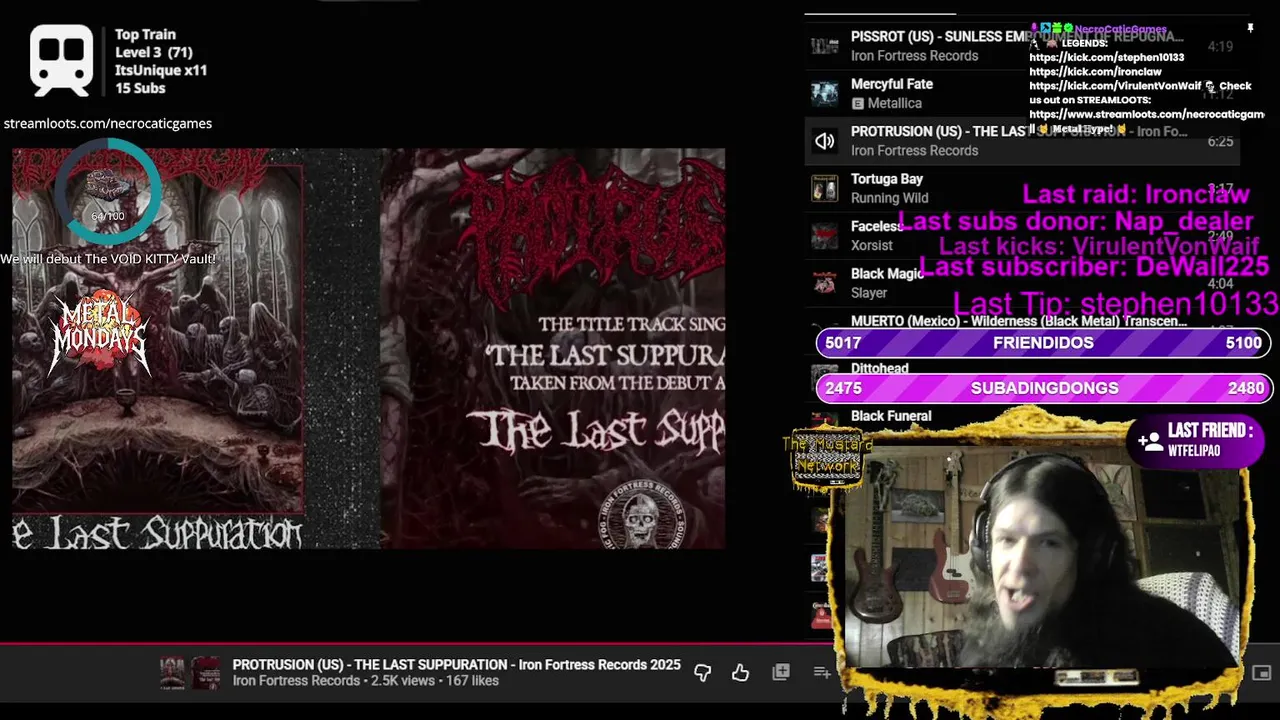
Task: Click the Top Train icon
Action: click(62, 61)
